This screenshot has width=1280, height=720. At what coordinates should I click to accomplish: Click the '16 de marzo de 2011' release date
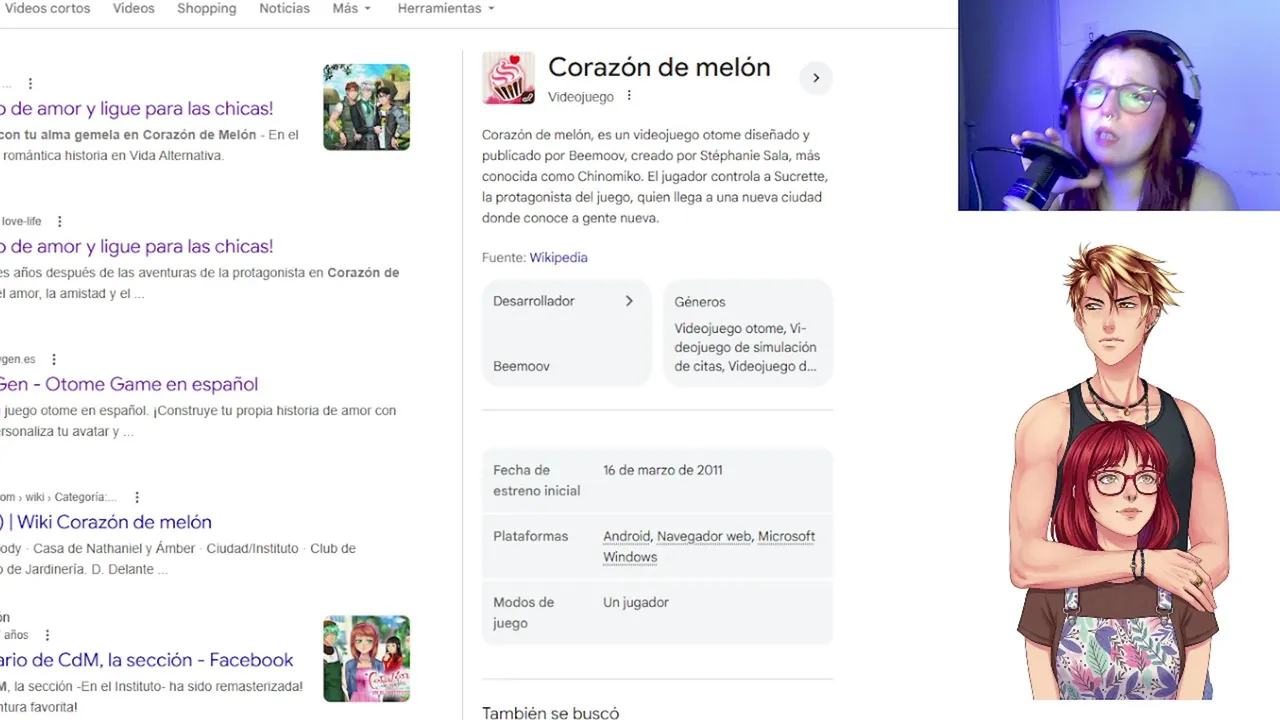662,470
